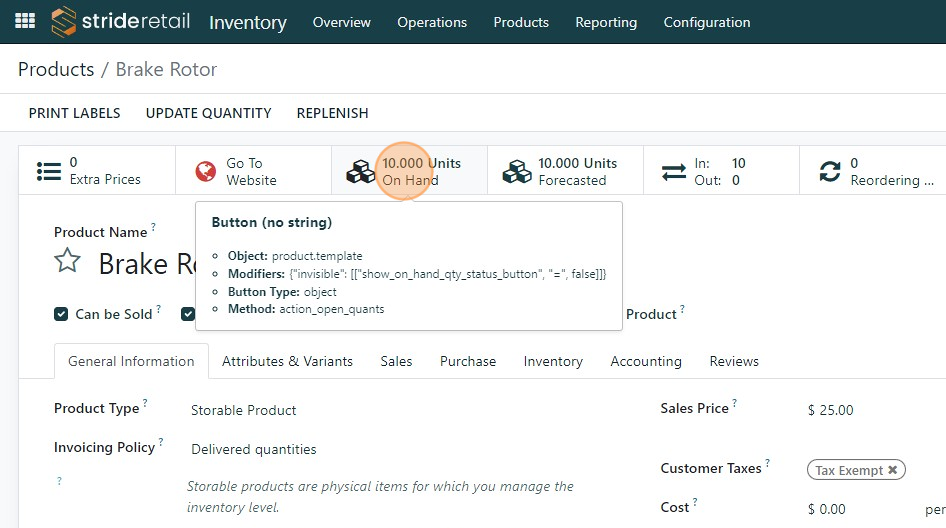946x528 pixels.
Task: Toggle the Can be Sold checkbox
Action: point(61,314)
